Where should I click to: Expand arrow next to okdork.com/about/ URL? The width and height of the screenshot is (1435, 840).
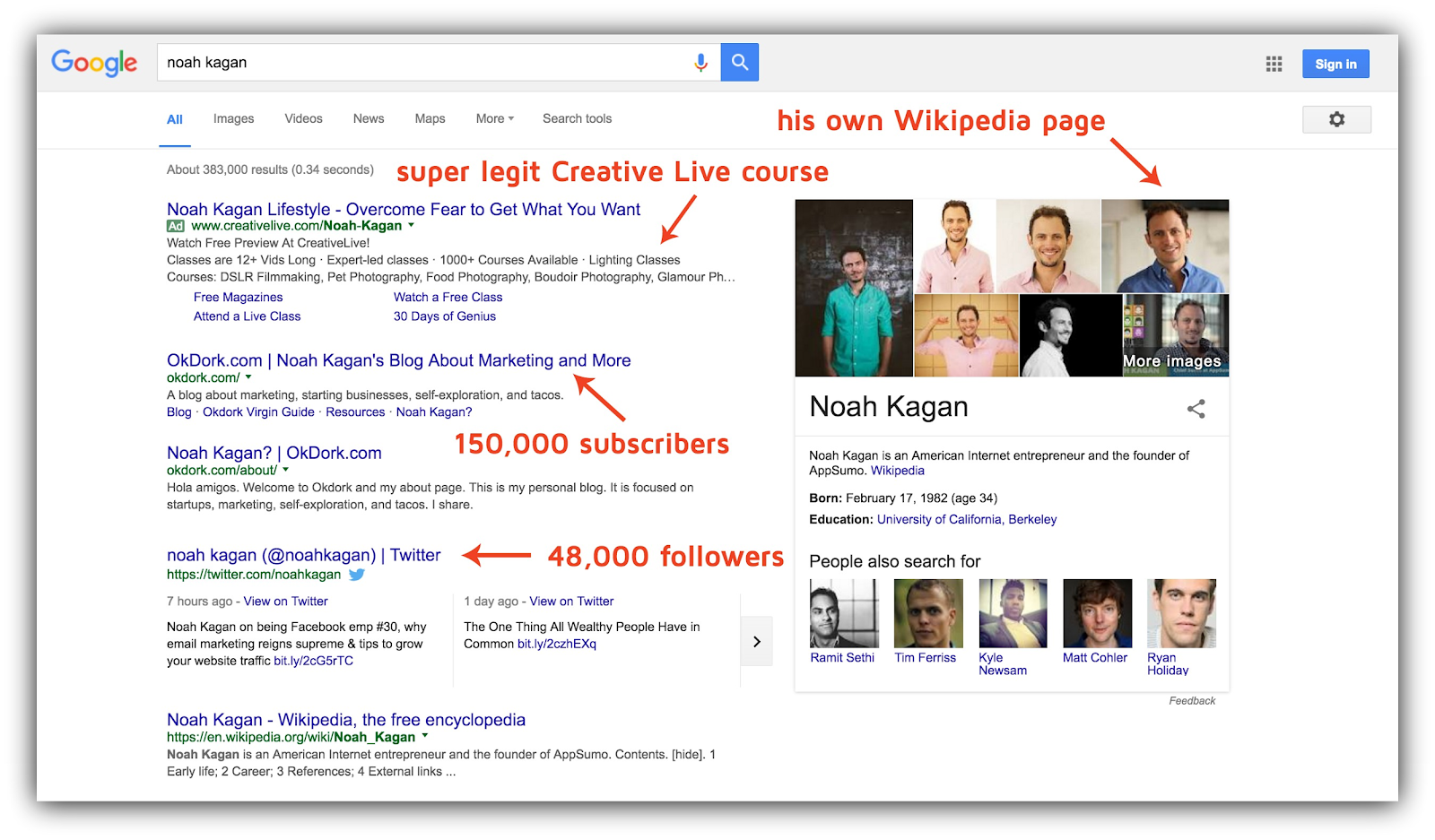point(286,470)
